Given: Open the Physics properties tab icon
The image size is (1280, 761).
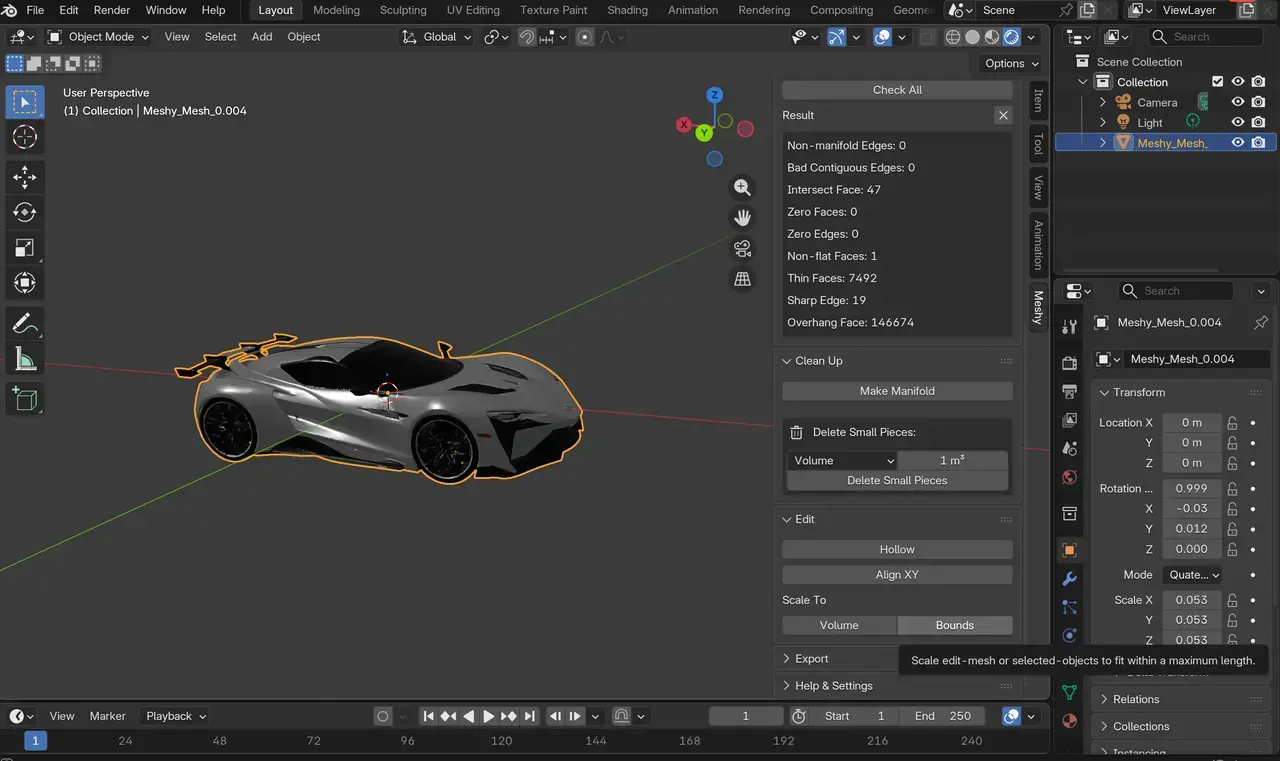Looking at the screenshot, I should point(1069,635).
